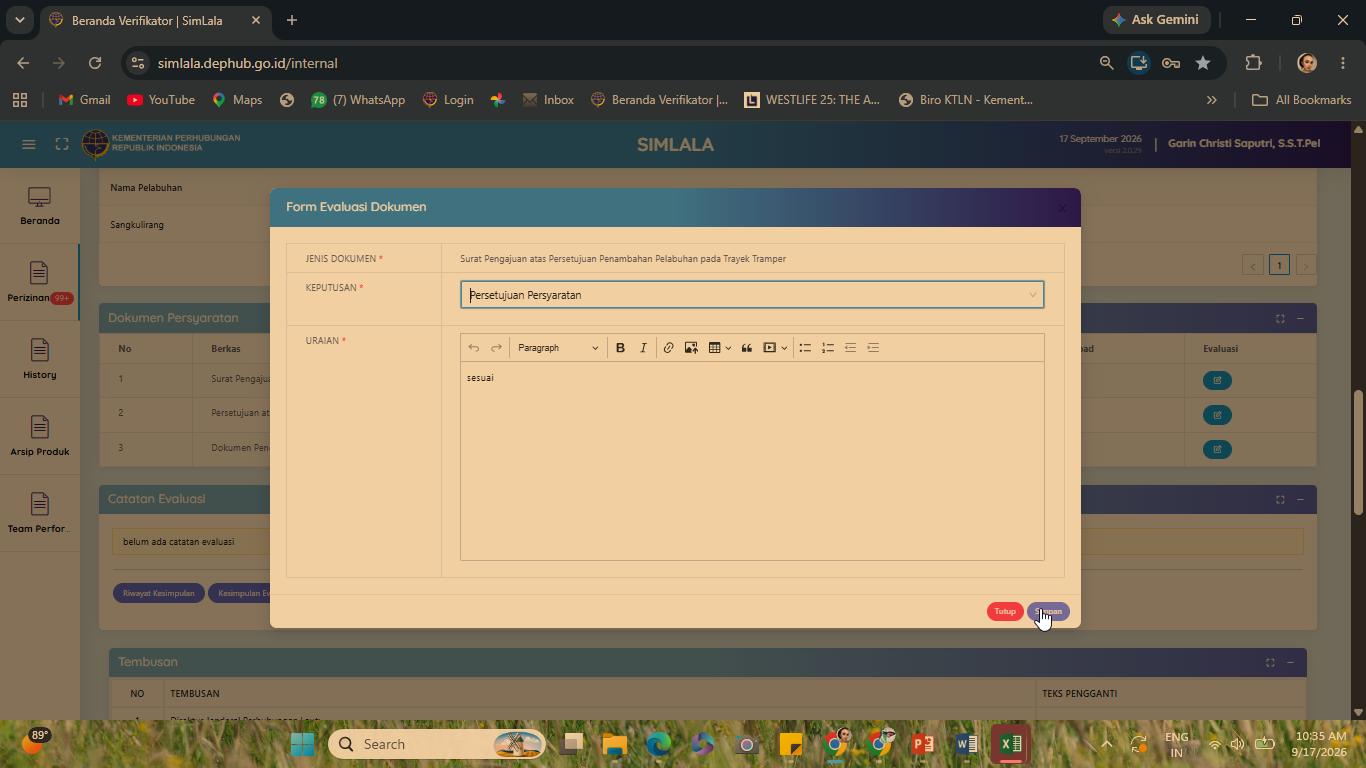Screen dimensions: 1366x768
Task: Expand the insert table dropdown arrow
Action: click(x=728, y=348)
